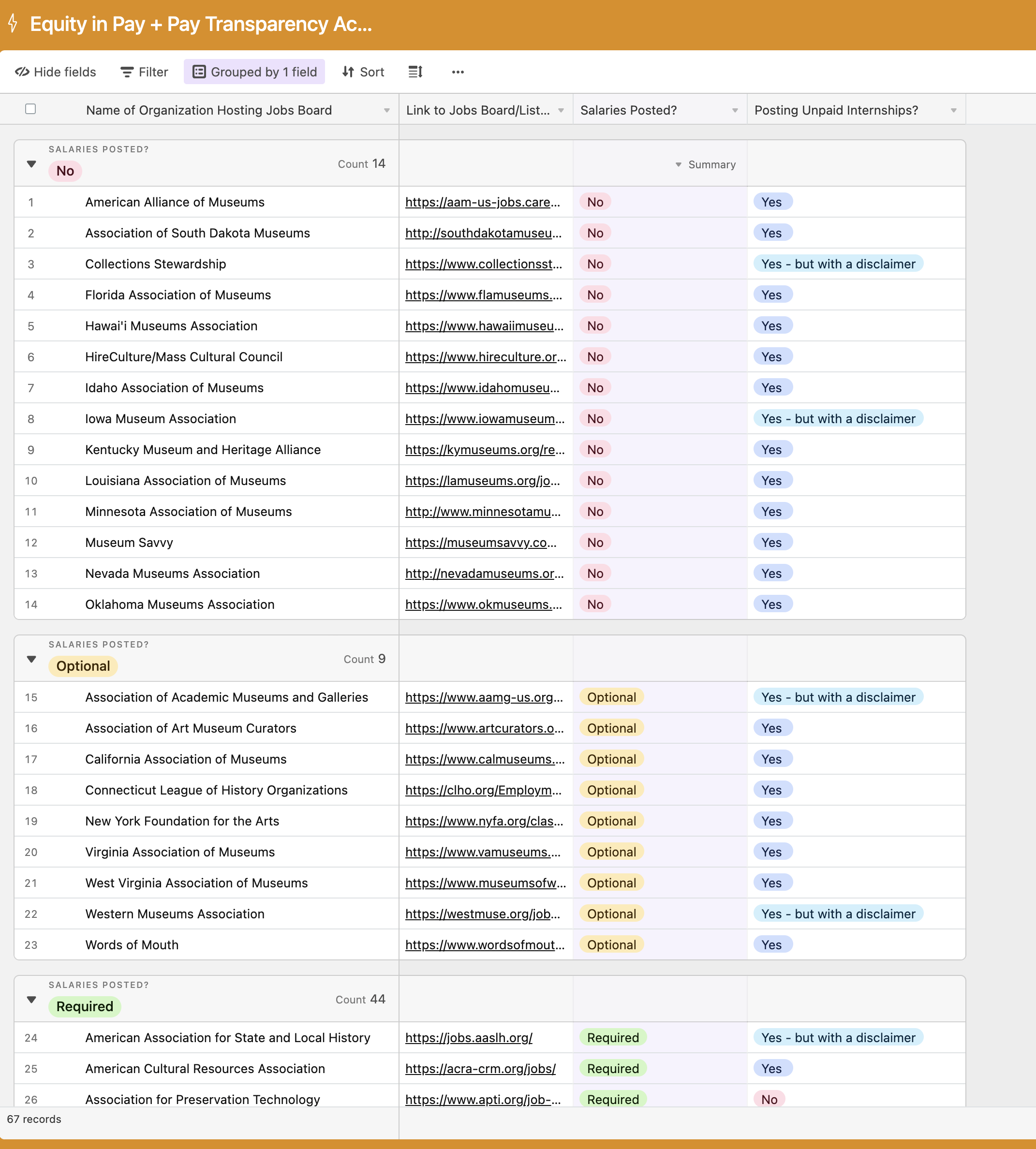Click the row height icon

point(415,72)
